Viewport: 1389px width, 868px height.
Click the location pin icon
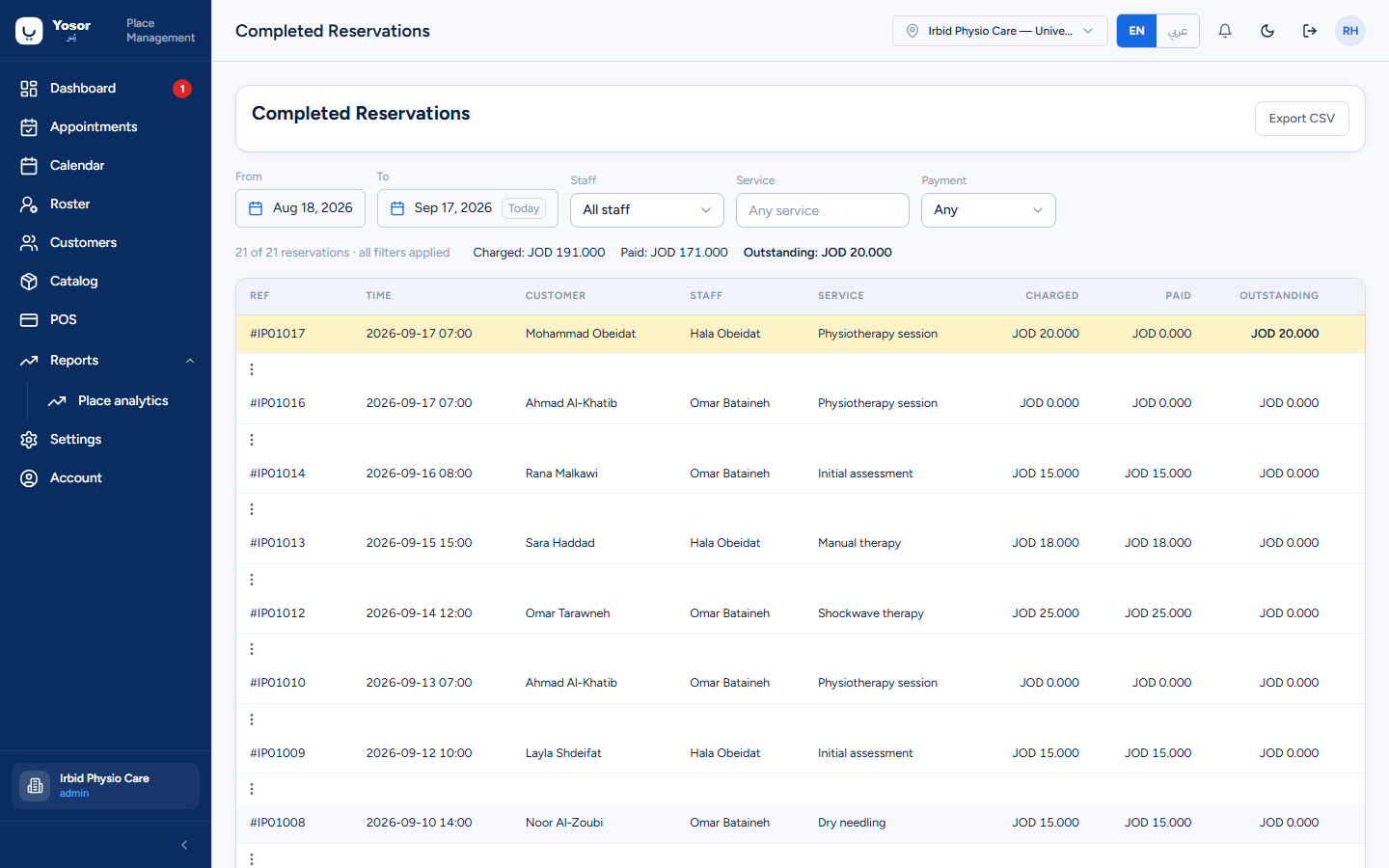[912, 31]
